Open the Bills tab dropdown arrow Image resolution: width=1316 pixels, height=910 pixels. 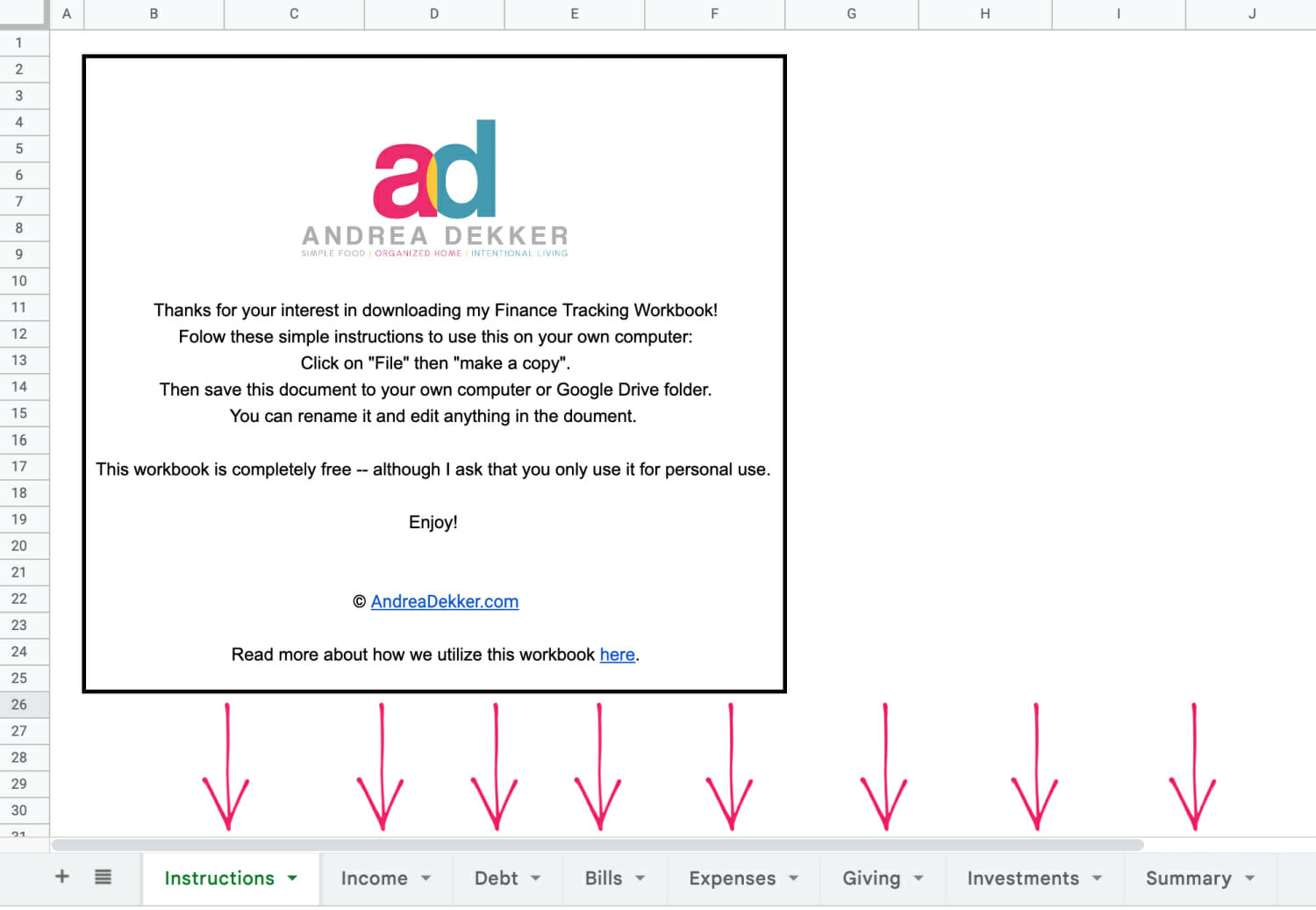click(x=640, y=878)
